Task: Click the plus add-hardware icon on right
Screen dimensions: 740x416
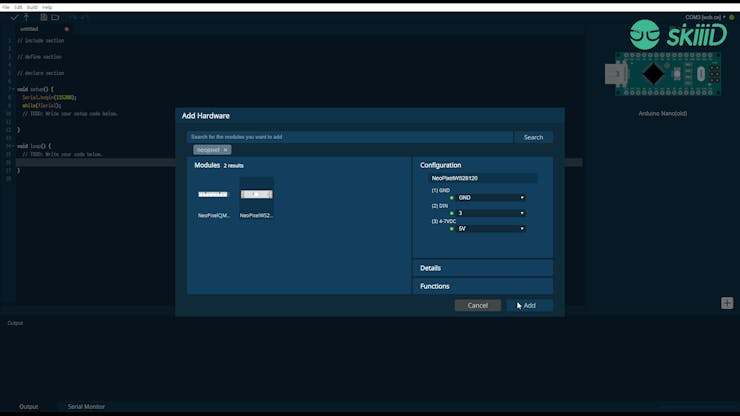Action: [x=727, y=303]
